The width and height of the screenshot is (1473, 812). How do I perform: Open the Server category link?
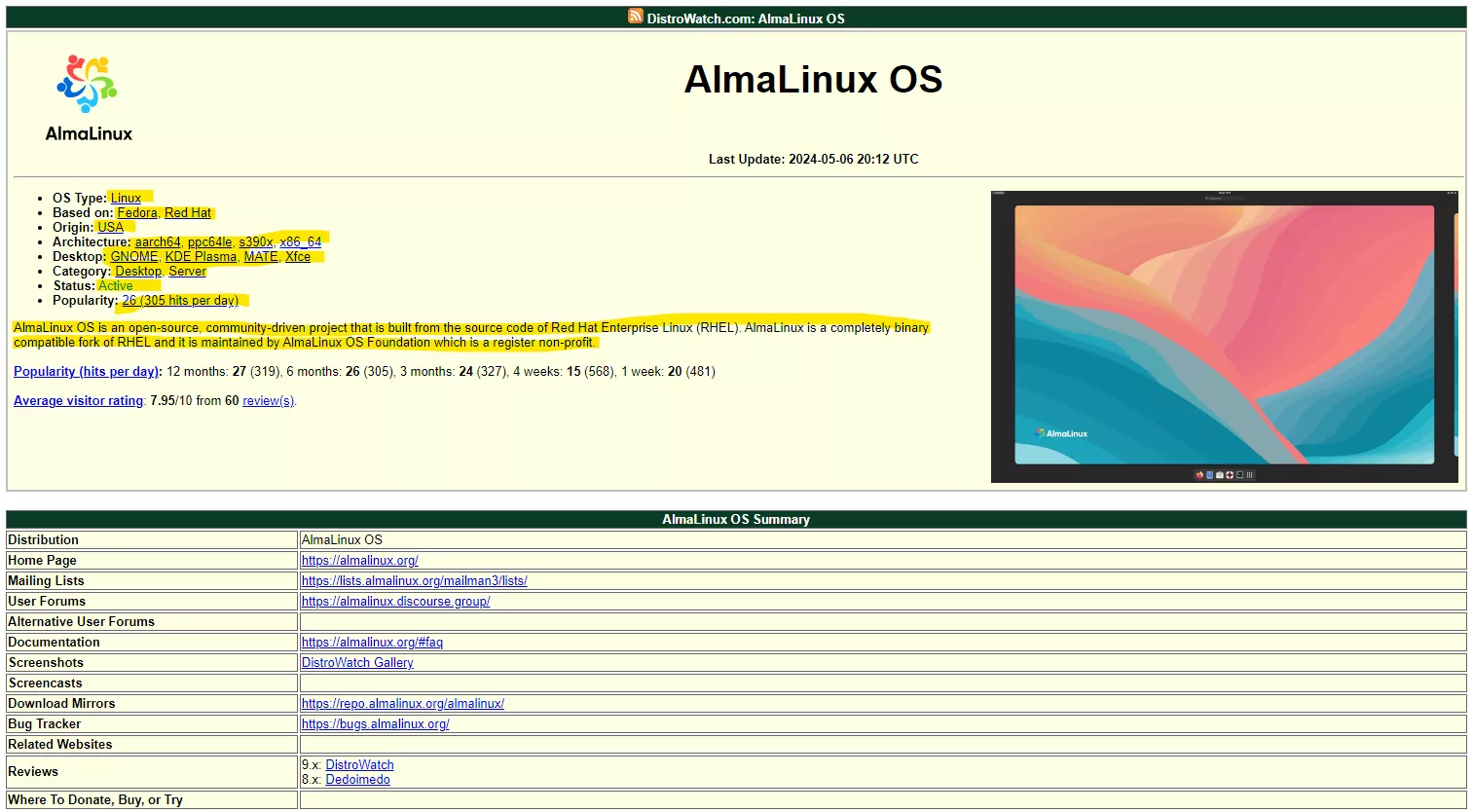click(x=188, y=272)
